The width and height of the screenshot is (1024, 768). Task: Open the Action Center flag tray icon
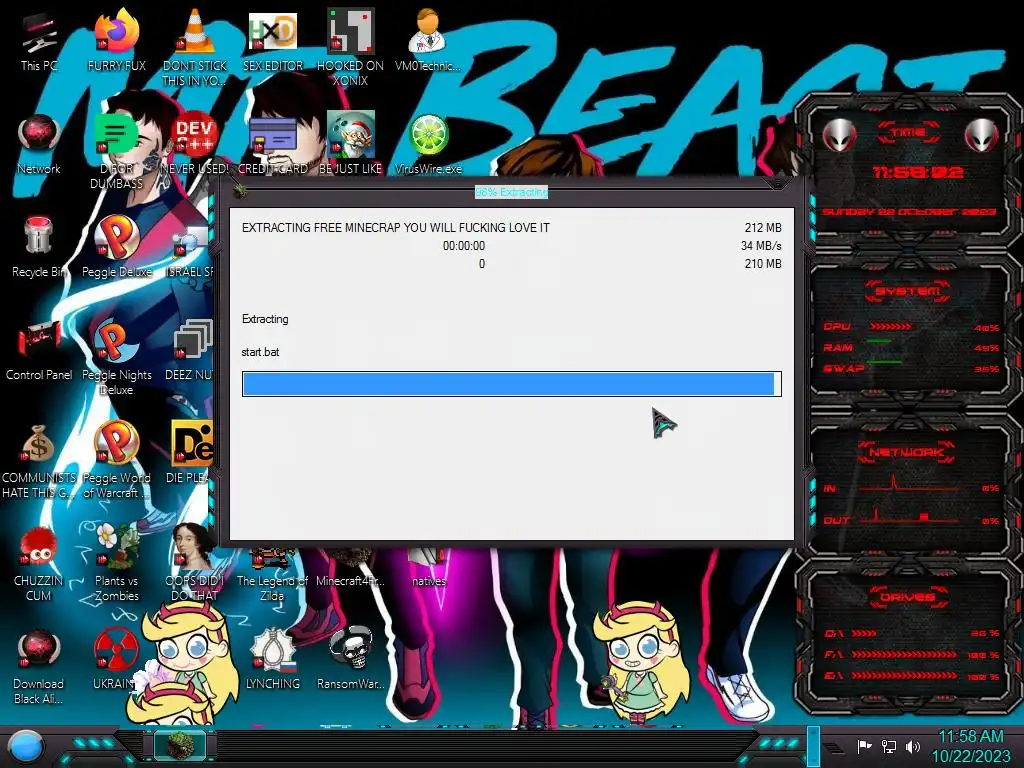click(x=864, y=746)
